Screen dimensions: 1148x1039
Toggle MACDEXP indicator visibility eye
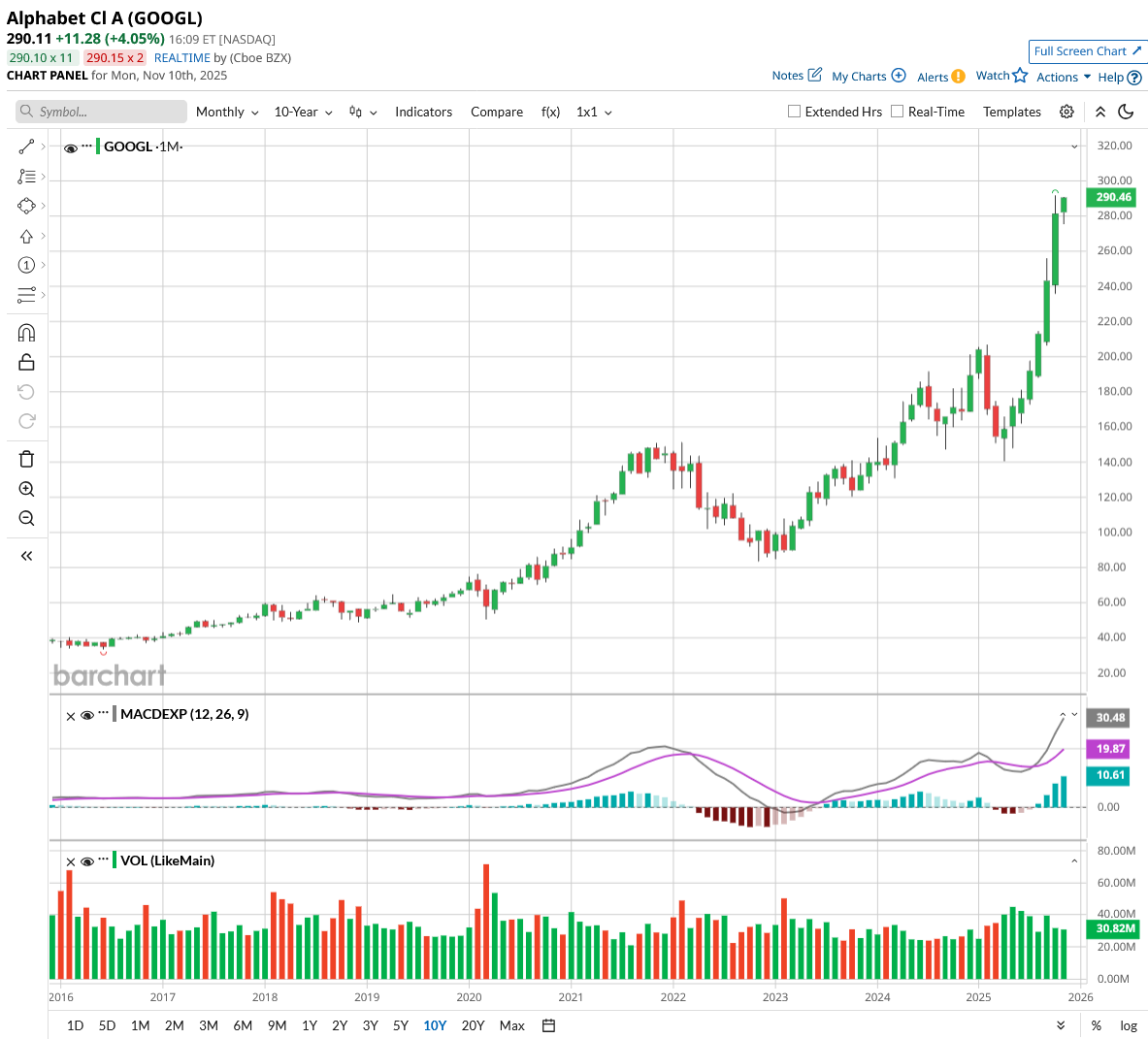pos(87,716)
